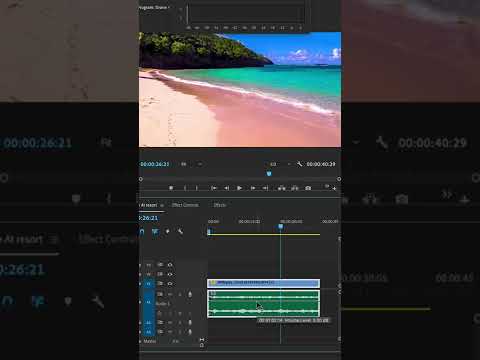
Task: Toggle voice-over record on track A3
Action: [x=190, y=332]
